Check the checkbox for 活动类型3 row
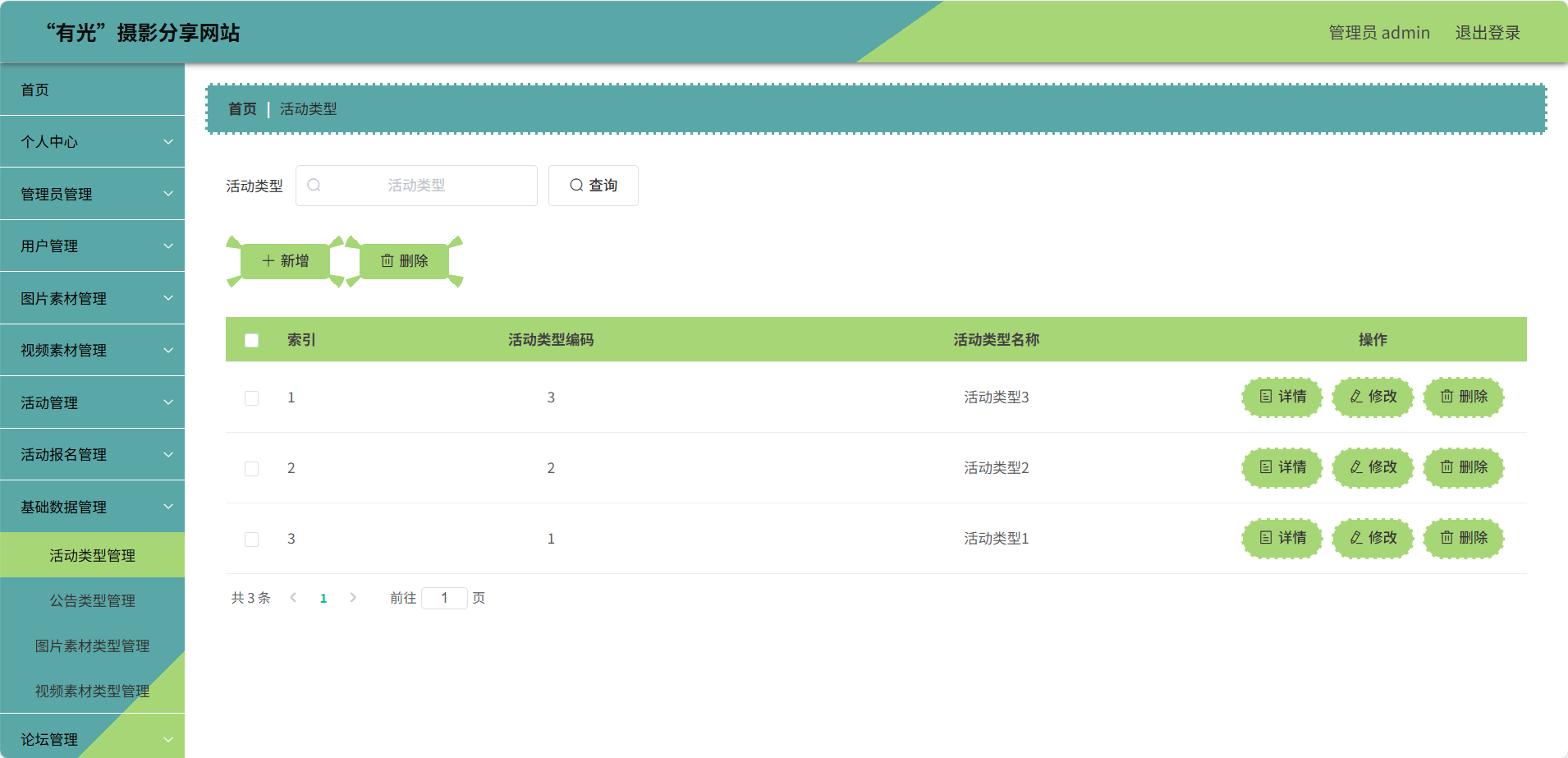This screenshot has width=1568, height=758. (x=252, y=398)
